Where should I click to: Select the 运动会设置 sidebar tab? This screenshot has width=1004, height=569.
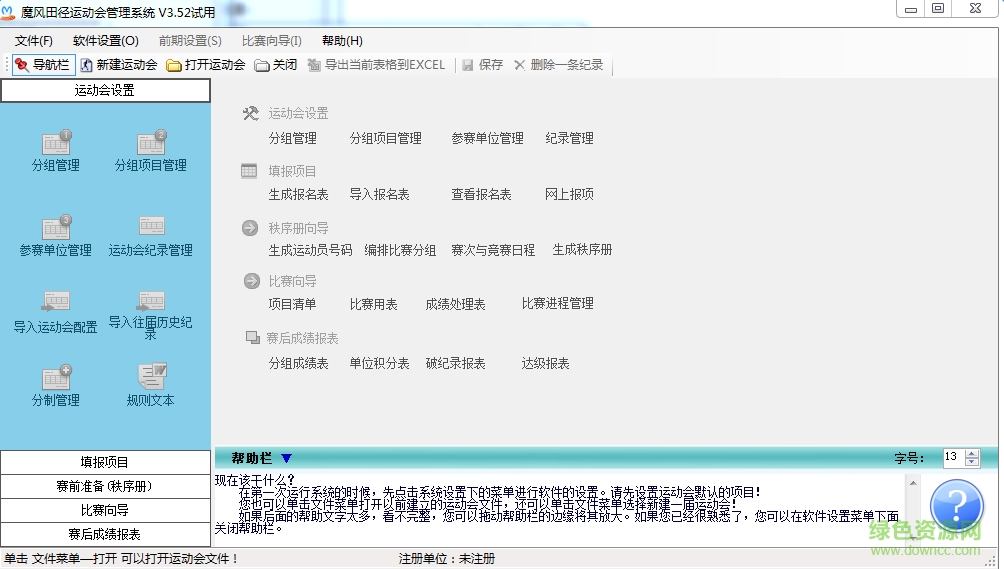pos(105,90)
